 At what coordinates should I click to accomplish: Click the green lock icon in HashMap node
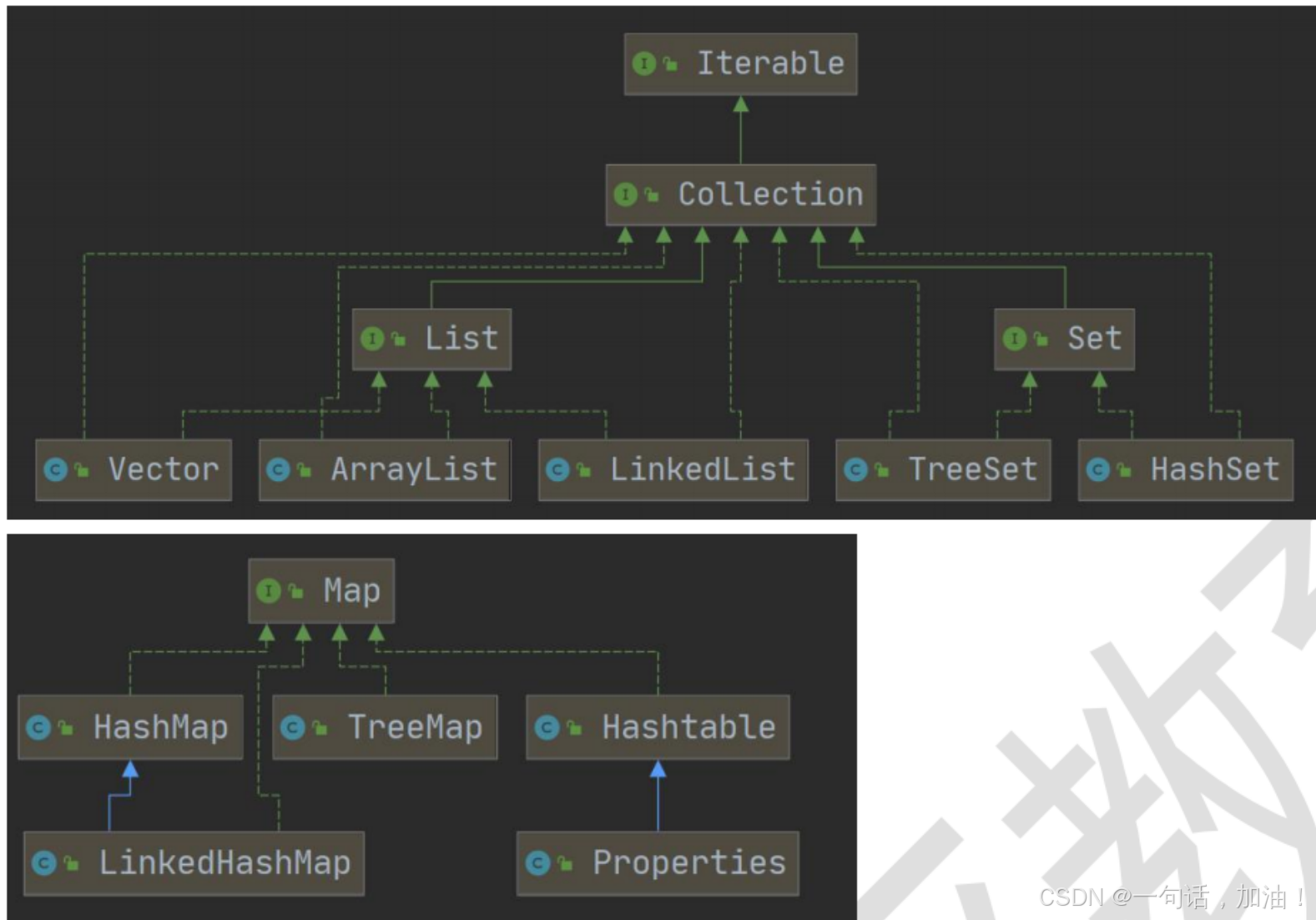tap(65, 728)
